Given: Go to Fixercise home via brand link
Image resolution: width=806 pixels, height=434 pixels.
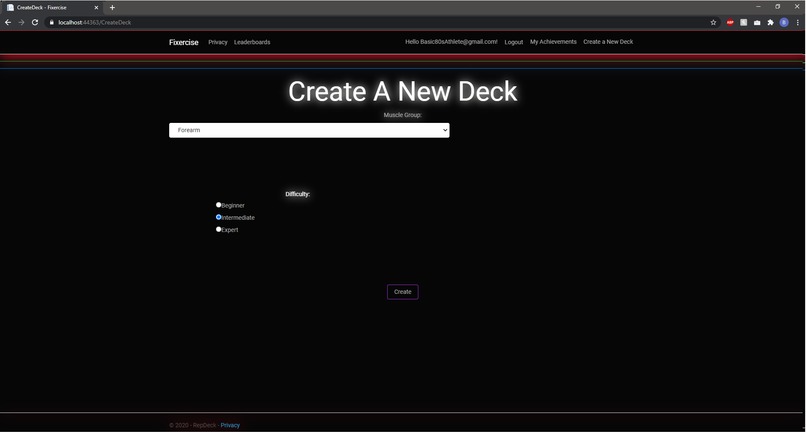Looking at the screenshot, I should 184,42.
